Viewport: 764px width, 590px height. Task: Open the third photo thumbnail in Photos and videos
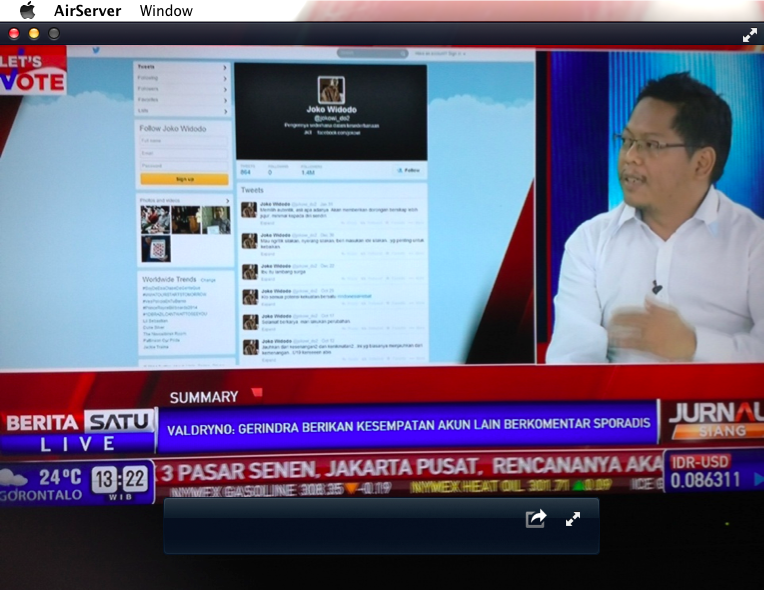(216, 220)
